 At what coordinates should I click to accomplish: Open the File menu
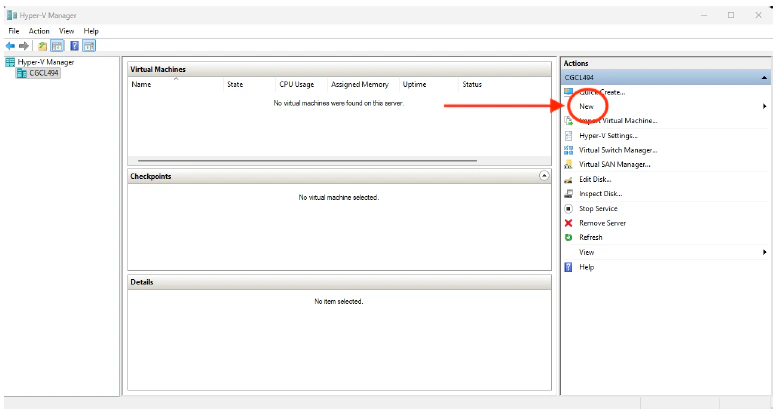coord(14,31)
